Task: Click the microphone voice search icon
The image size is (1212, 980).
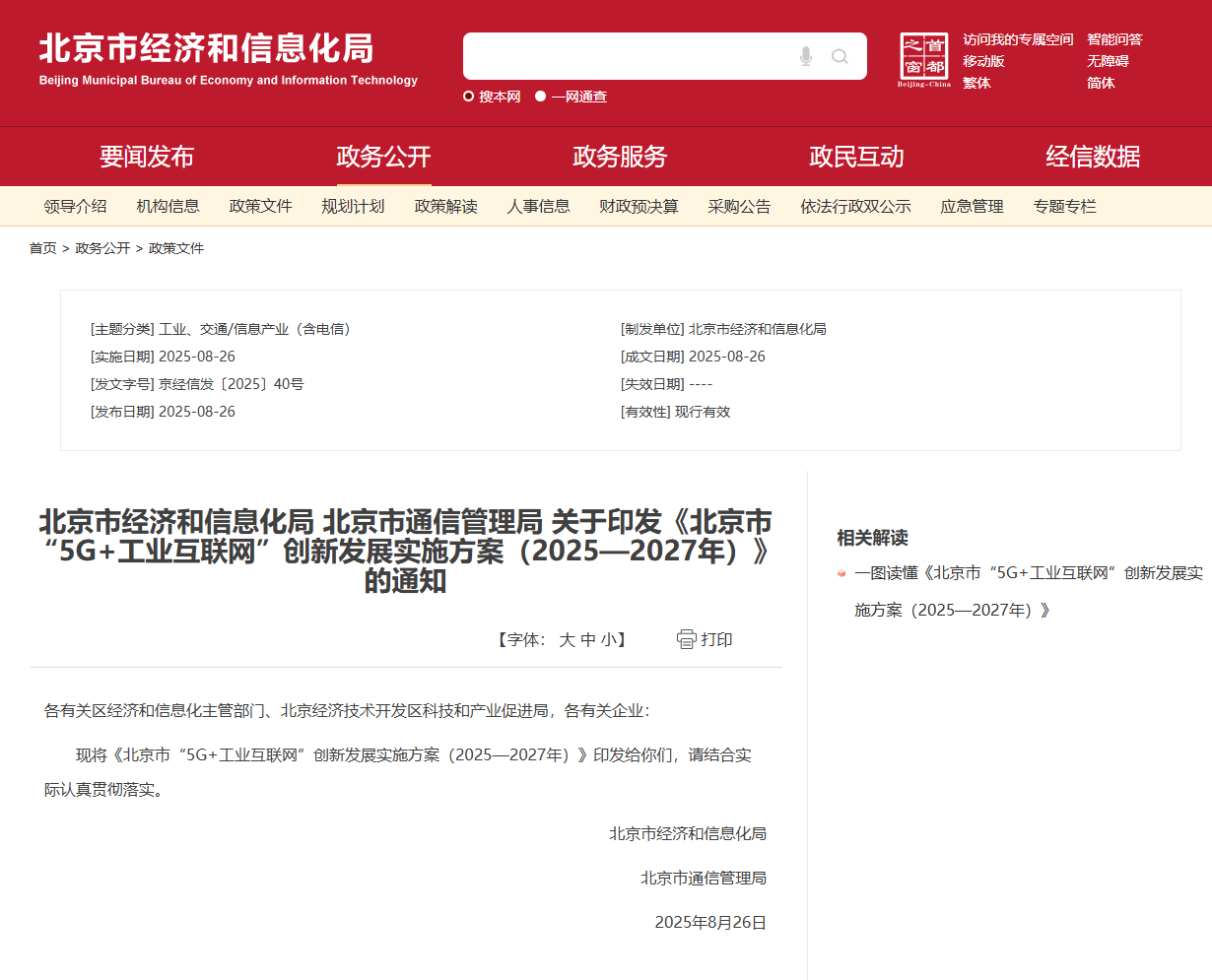Action: pyautogui.click(x=806, y=56)
